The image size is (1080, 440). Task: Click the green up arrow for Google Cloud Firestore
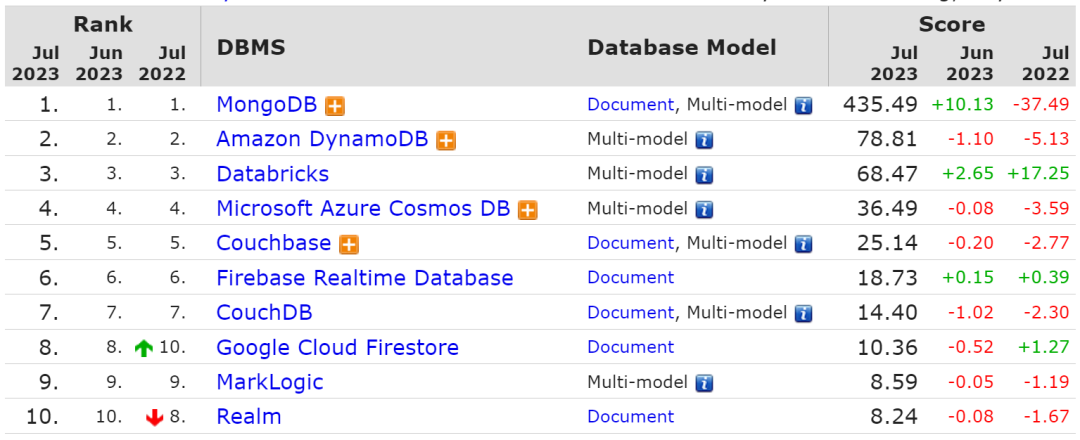click(x=144, y=349)
